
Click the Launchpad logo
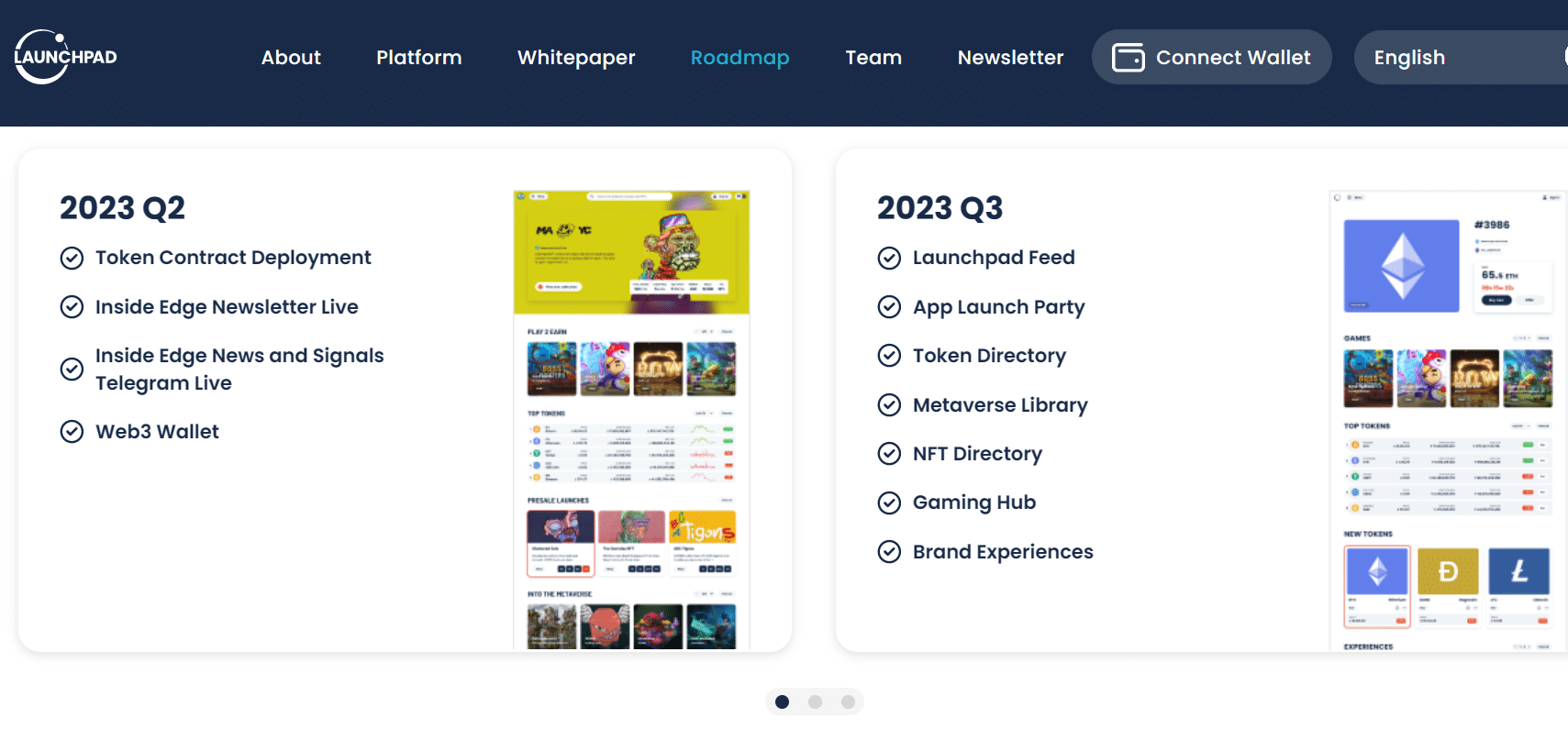coord(65,57)
